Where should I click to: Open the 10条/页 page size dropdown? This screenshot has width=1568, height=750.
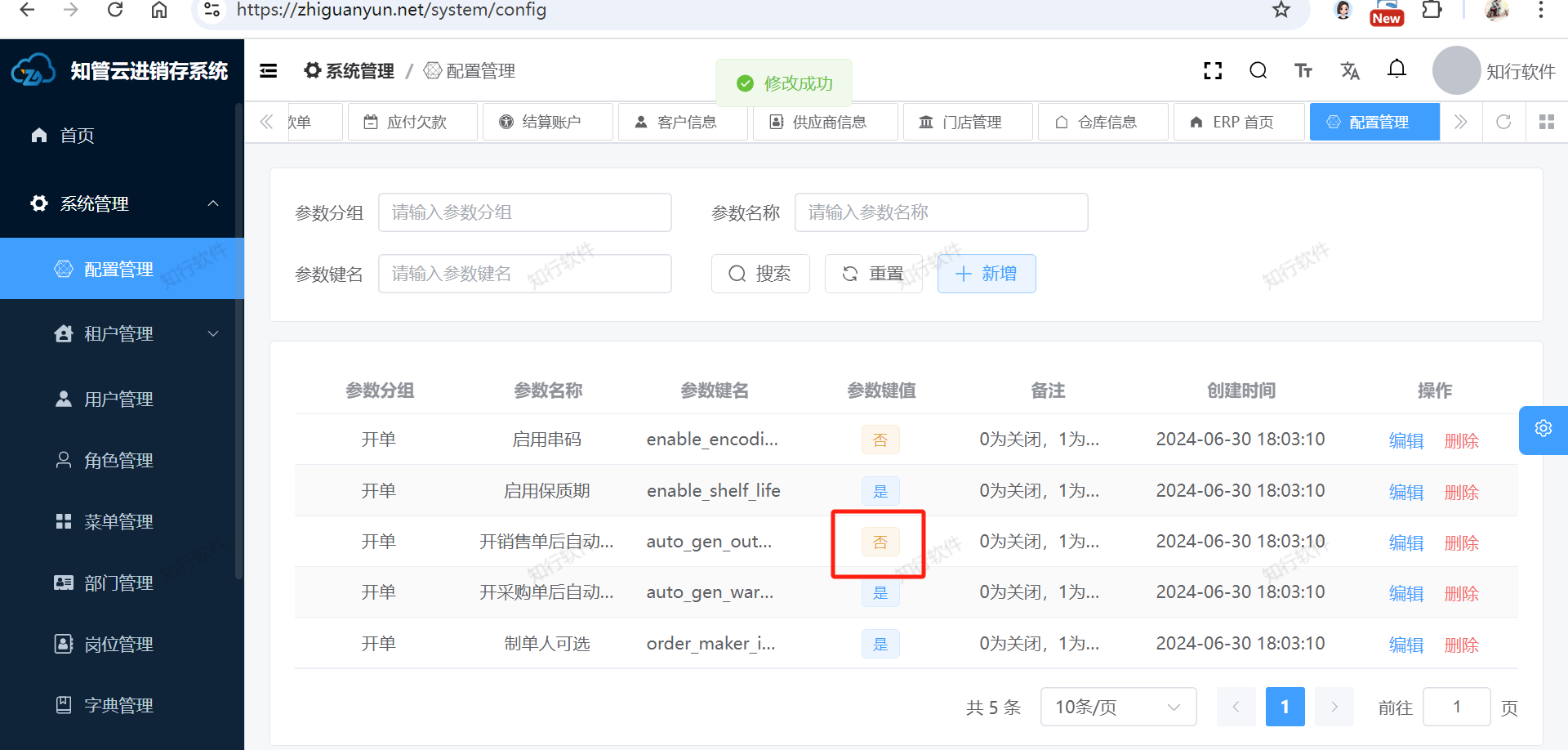click(x=1117, y=707)
